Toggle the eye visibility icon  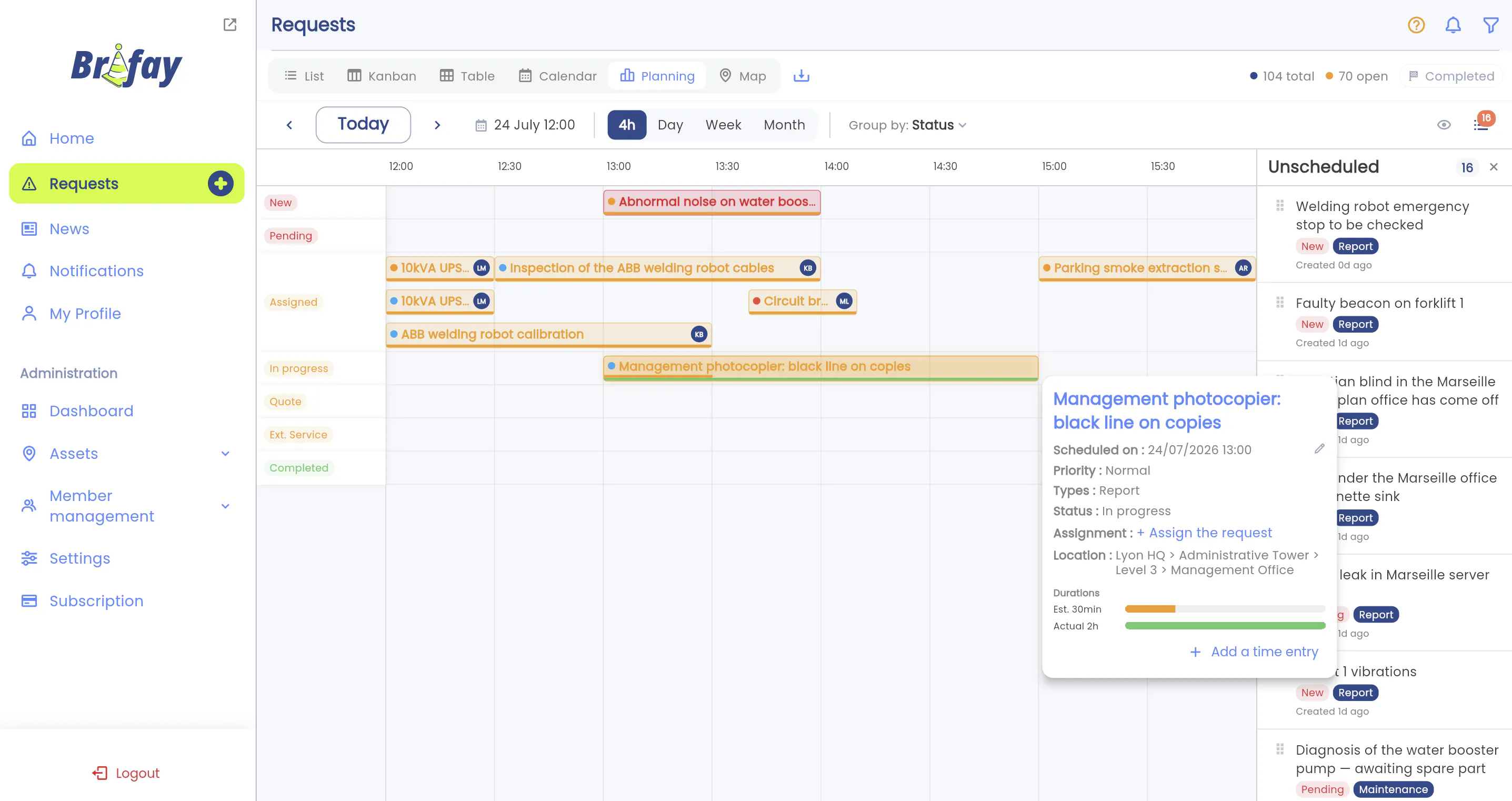tap(1444, 125)
